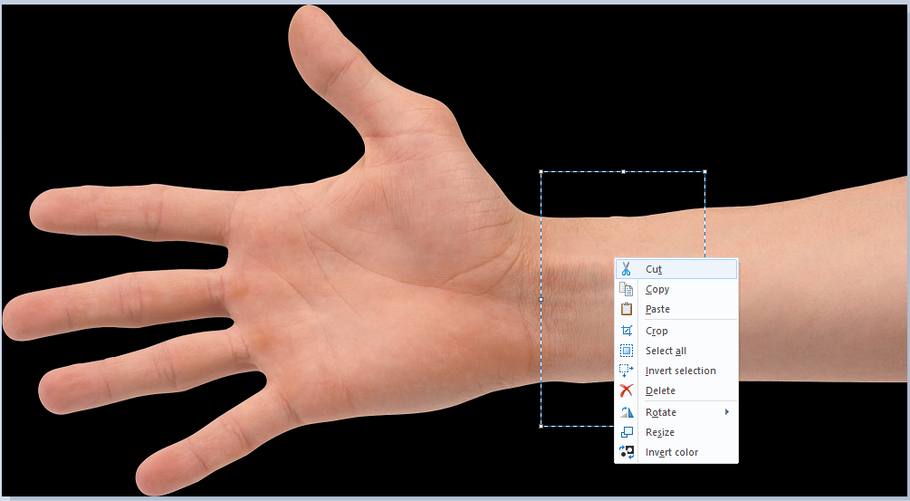Select Invert color menu entry
Image resolution: width=910 pixels, height=501 pixels.
tap(677, 452)
